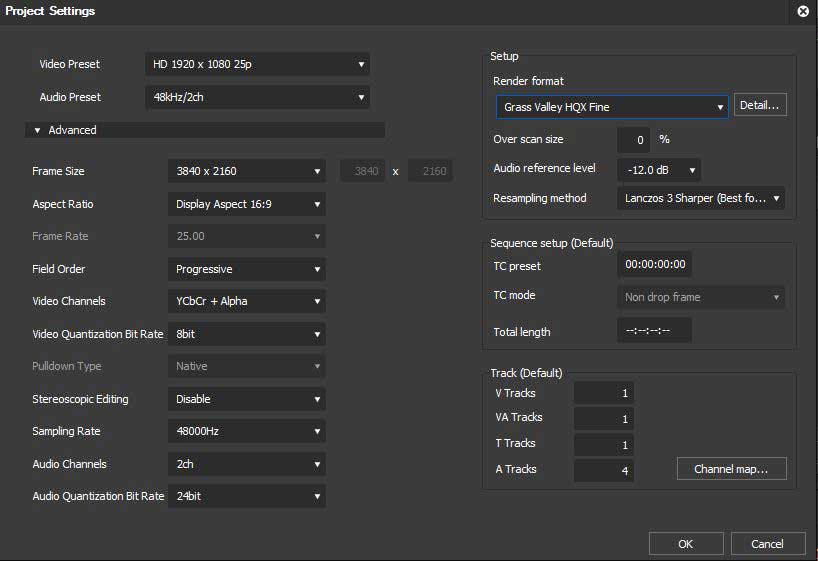Cancel the Project Settings dialog
This screenshot has width=818, height=561.
pyautogui.click(x=768, y=544)
